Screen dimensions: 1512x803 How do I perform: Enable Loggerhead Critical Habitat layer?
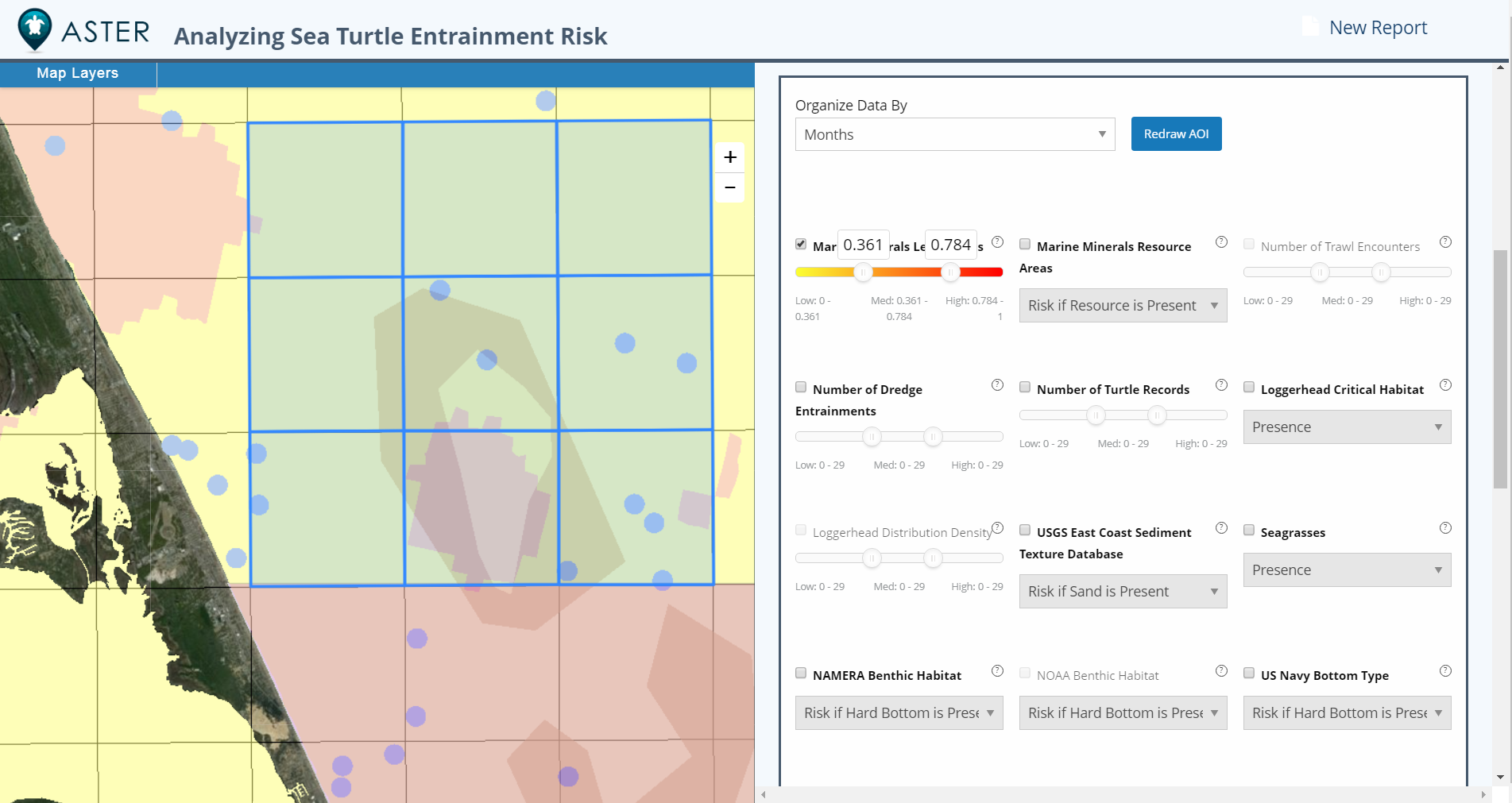[1249, 388]
